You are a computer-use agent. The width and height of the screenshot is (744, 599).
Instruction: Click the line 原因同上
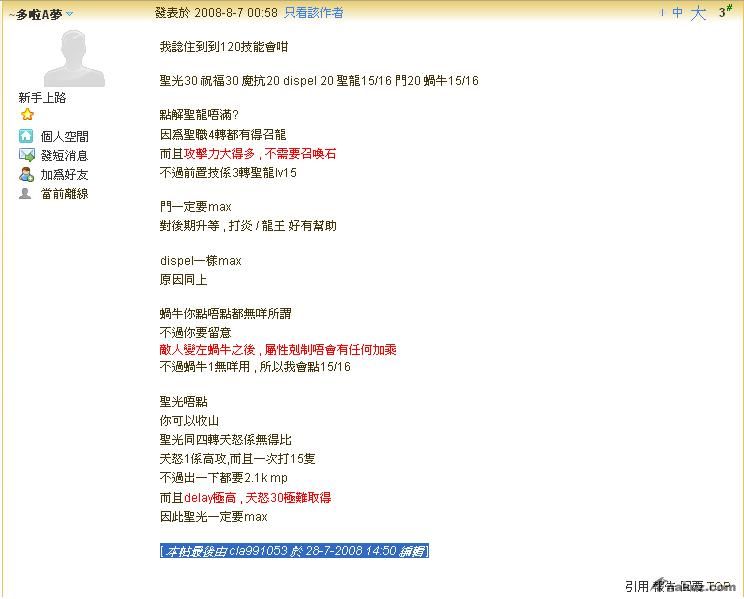184,280
